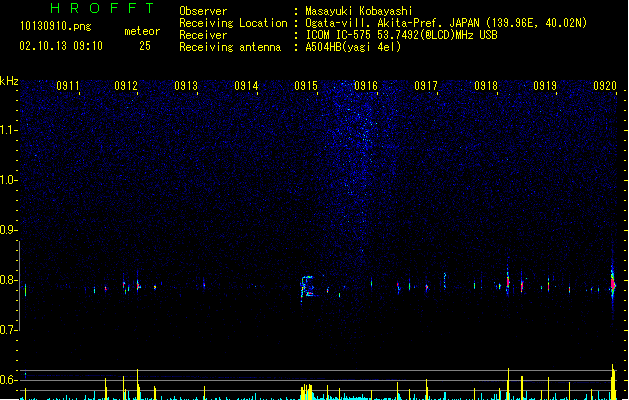Click the 'Receiving Location' label

[233, 23]
